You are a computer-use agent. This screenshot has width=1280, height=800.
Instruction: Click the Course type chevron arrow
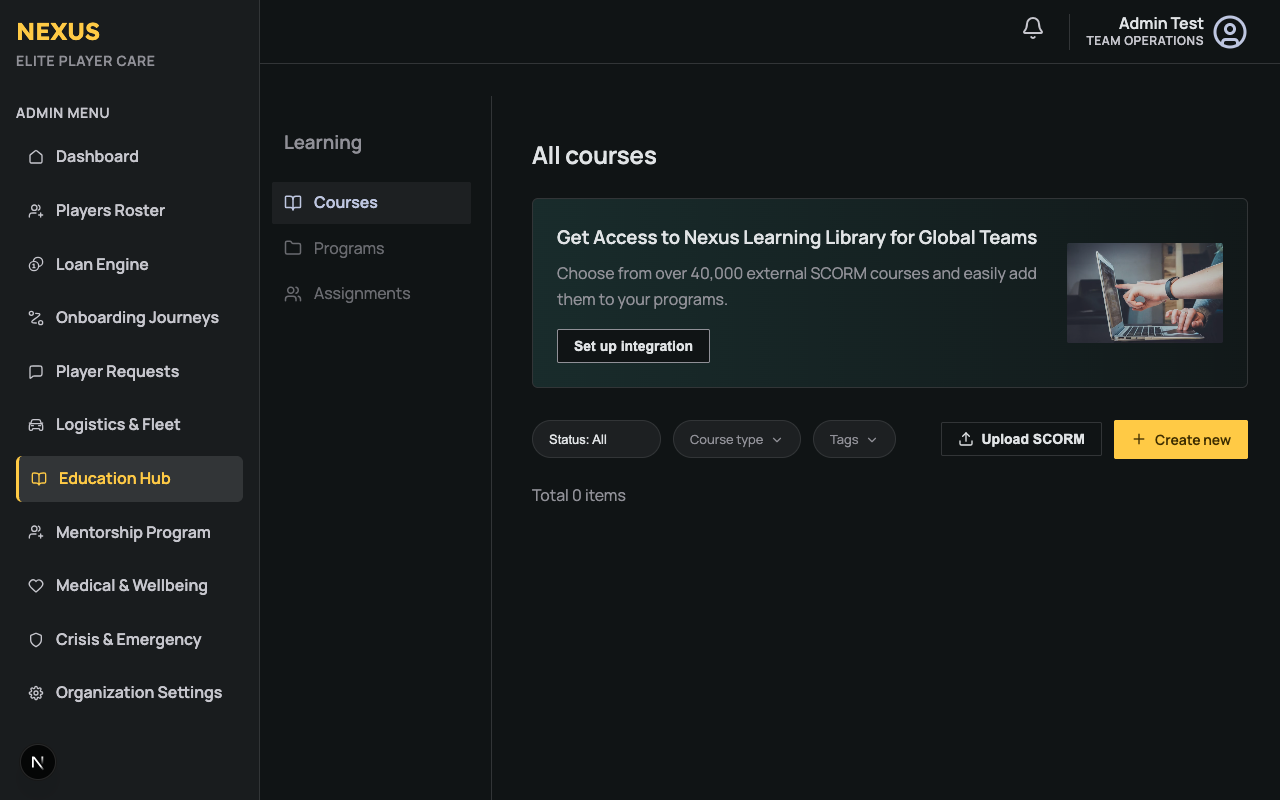[x=777, y=440]
